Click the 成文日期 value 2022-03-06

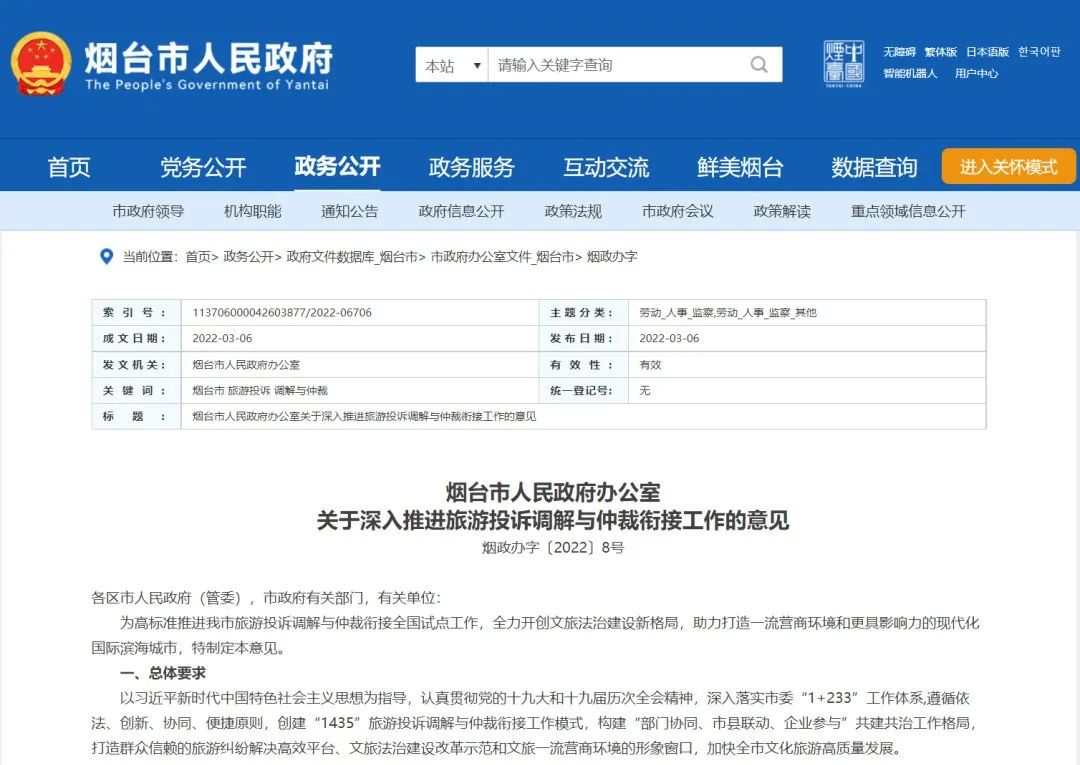pos(222,338)
